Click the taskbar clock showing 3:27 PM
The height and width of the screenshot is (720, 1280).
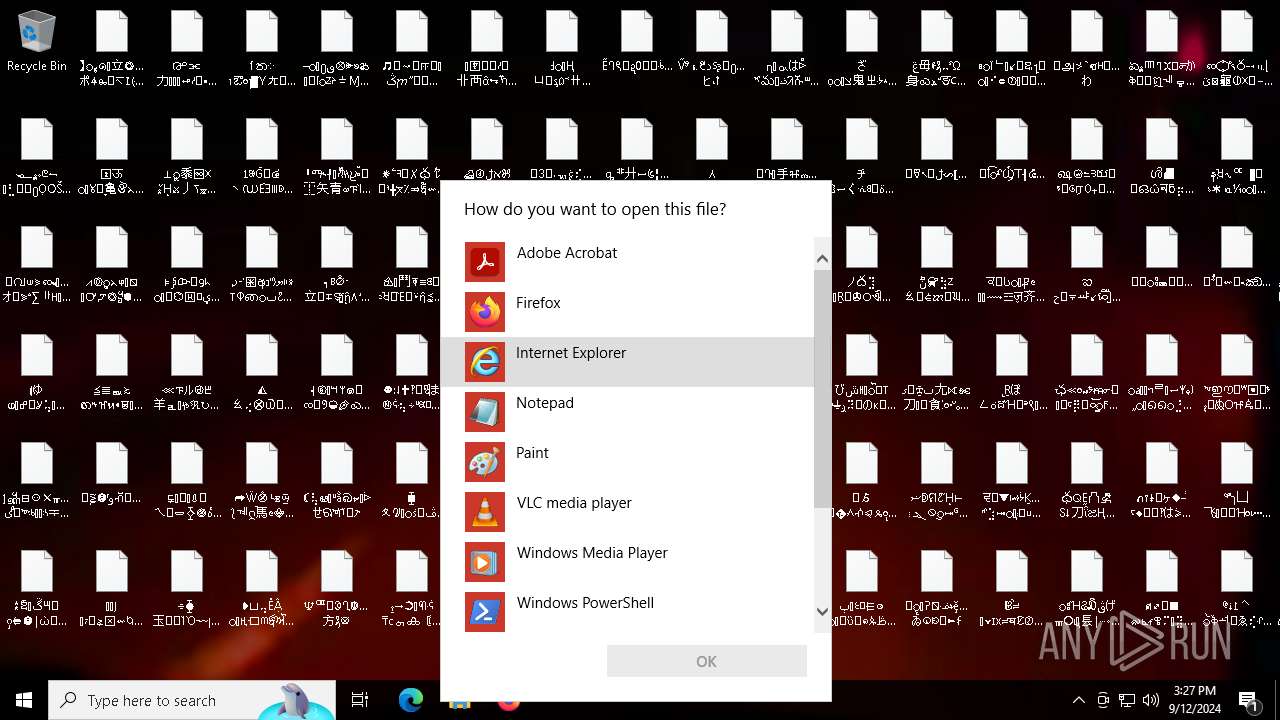[1194, 700]
